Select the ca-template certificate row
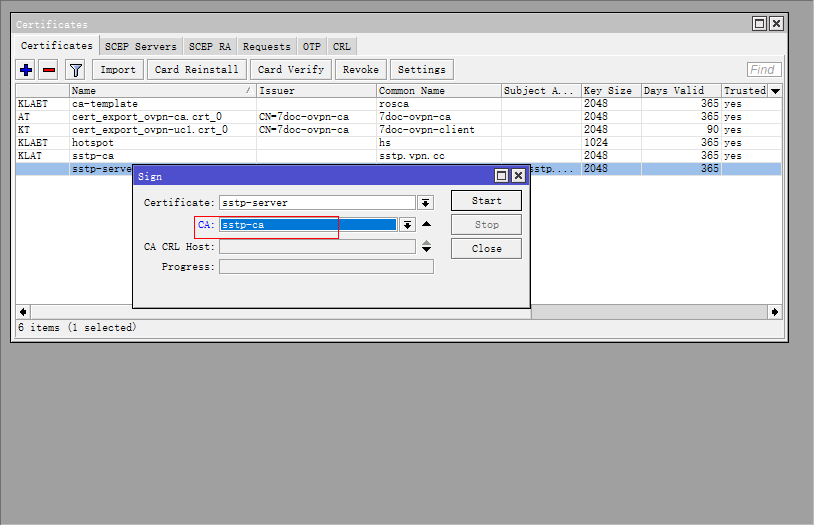This screenshot has height=525, width=814. click(x=105, y=104)
